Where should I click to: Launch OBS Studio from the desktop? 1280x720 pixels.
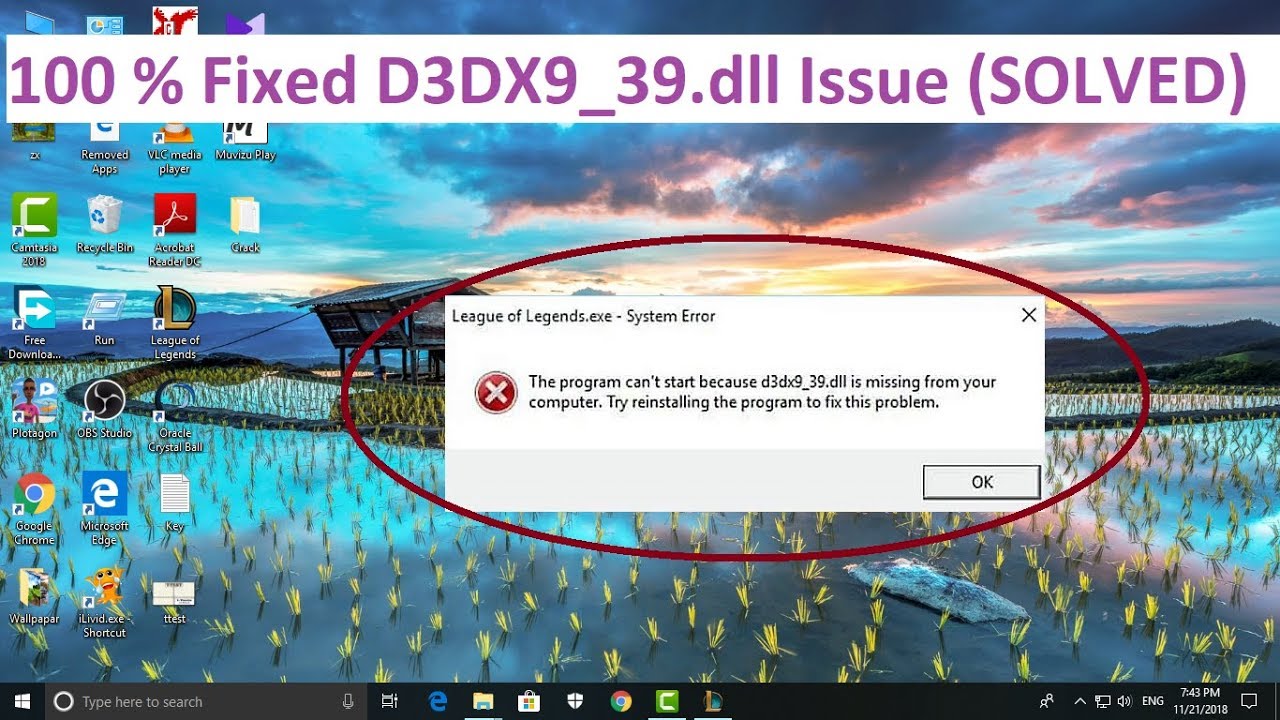click(105, 409)
